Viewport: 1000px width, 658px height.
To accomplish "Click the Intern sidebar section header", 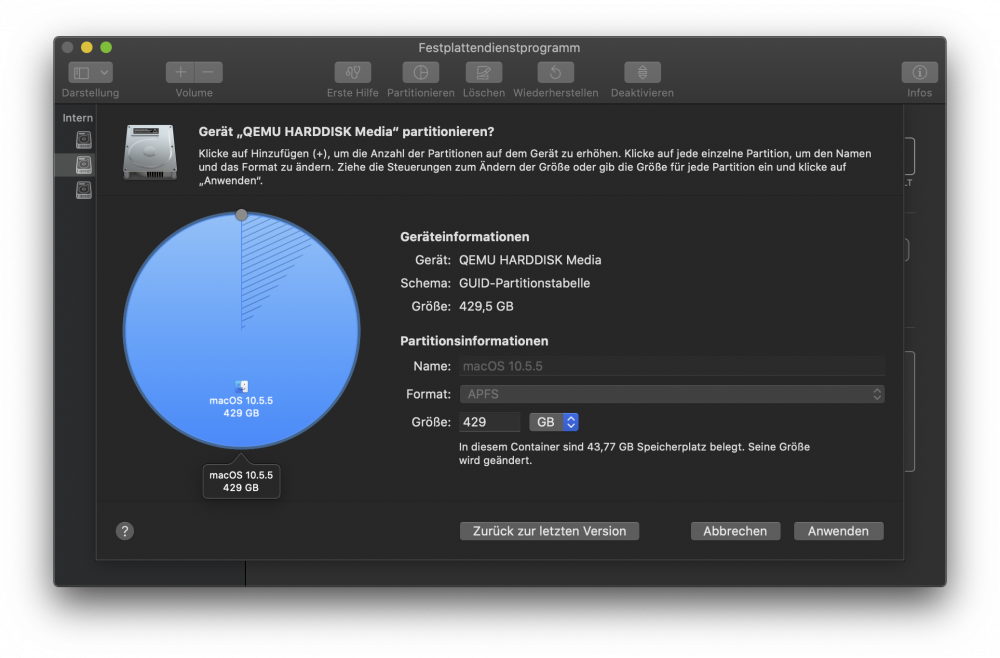I will [77, 118].
